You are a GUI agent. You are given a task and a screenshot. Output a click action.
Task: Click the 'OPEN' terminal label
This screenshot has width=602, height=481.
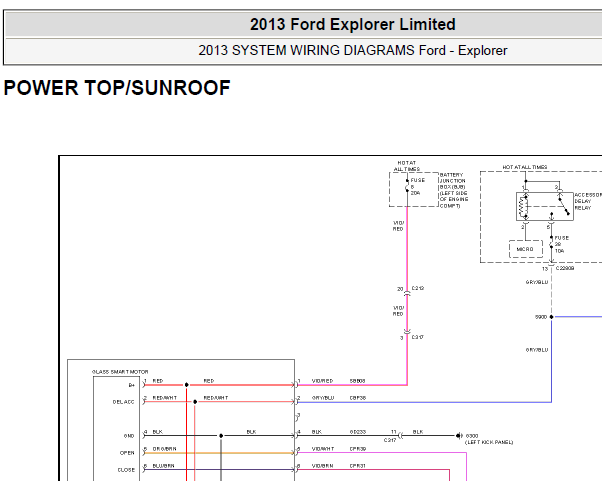click(x=127, y=453)
